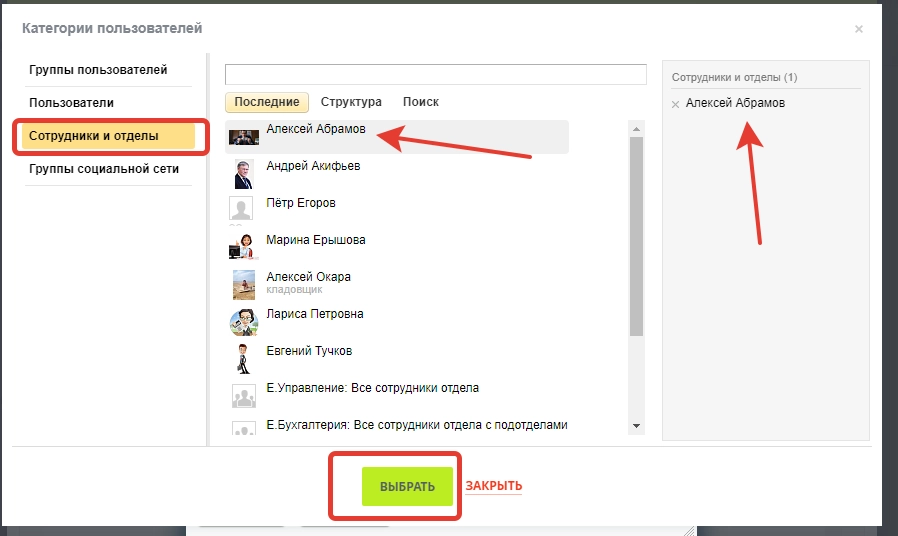Open Группы пользователей category

(98, 70)
